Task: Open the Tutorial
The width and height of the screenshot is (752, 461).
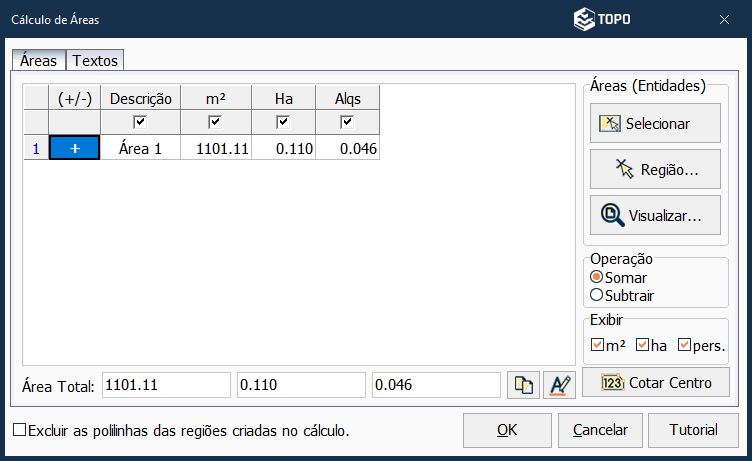Action: 693,430
